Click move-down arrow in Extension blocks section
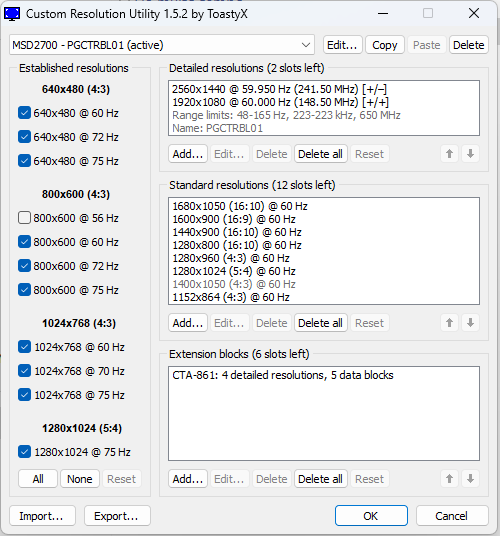 [470, 479]
